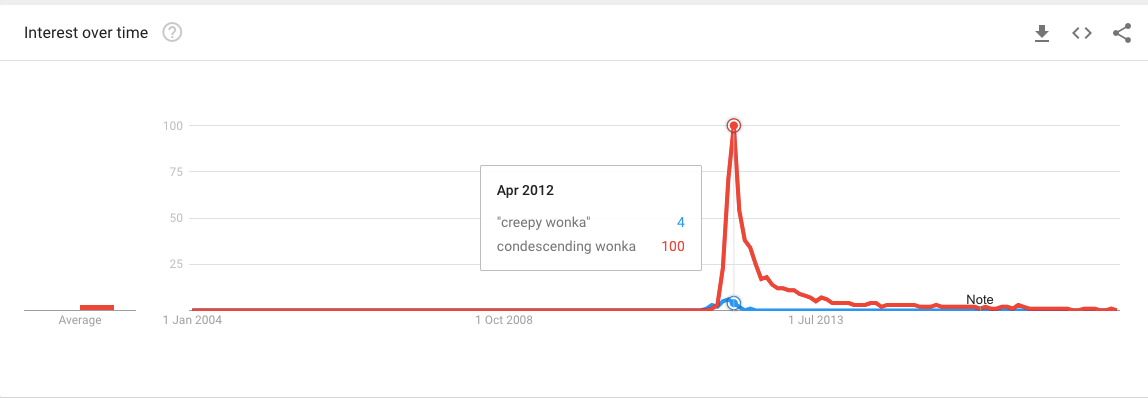The width and height of the screenshot is (1148, 398).
Task: Click the 50 y-axis gridline label
Action: point(174,218)
